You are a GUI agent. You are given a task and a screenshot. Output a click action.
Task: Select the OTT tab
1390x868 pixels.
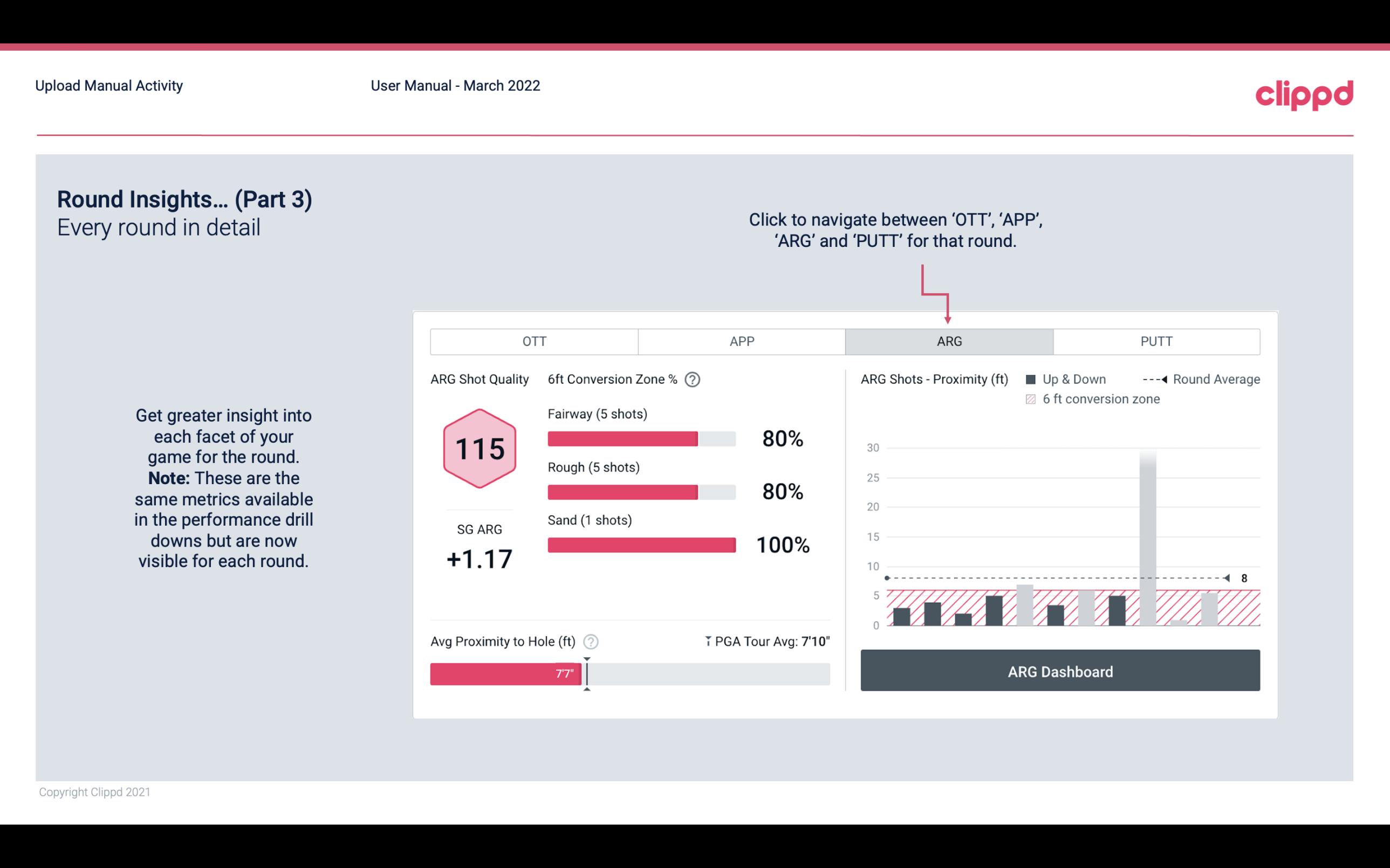(x=535, y=342)
